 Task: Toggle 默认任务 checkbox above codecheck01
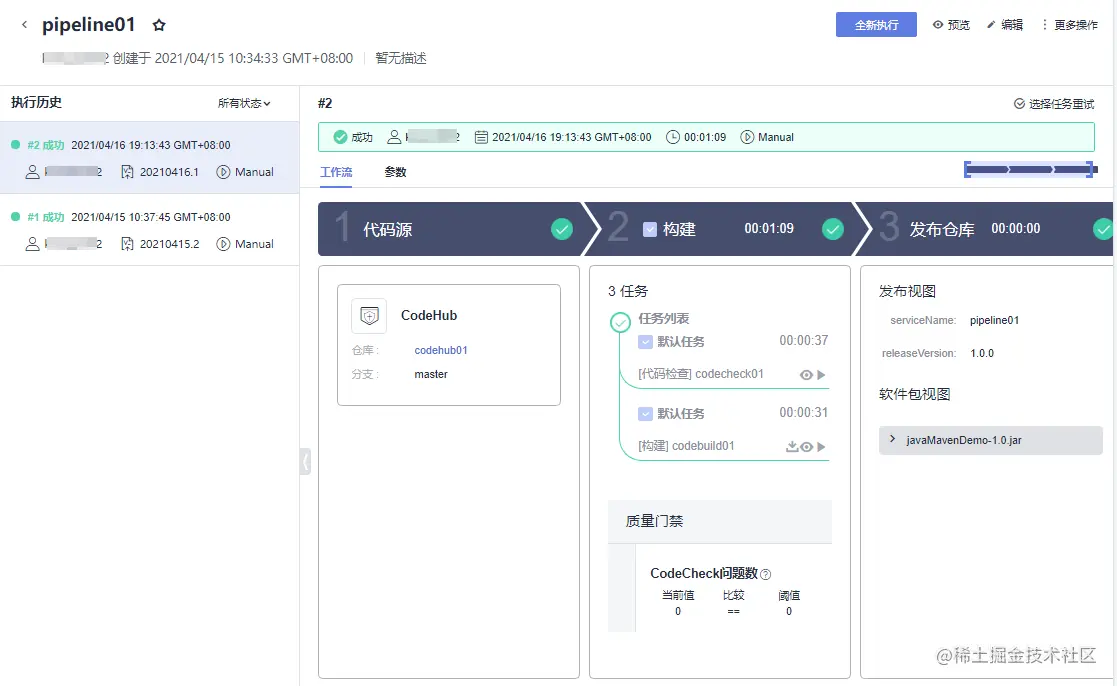click(645, 342)
